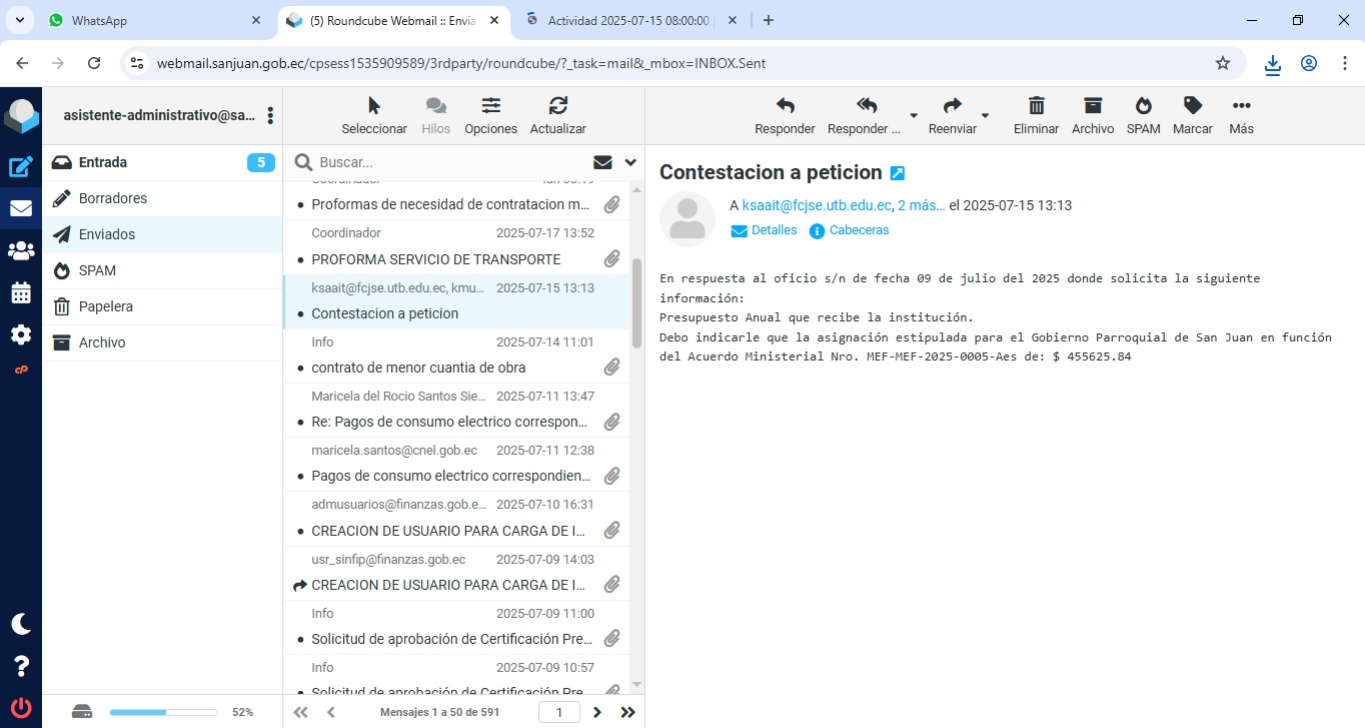Click the Actualizar refresh icon

tap(558, 106)
